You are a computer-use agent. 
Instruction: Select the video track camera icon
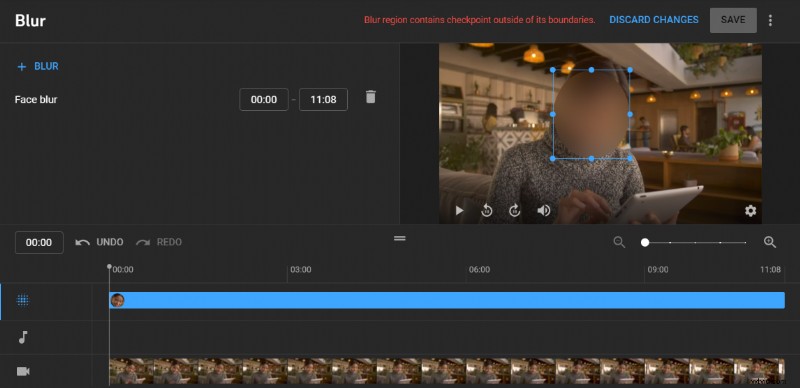23,371
